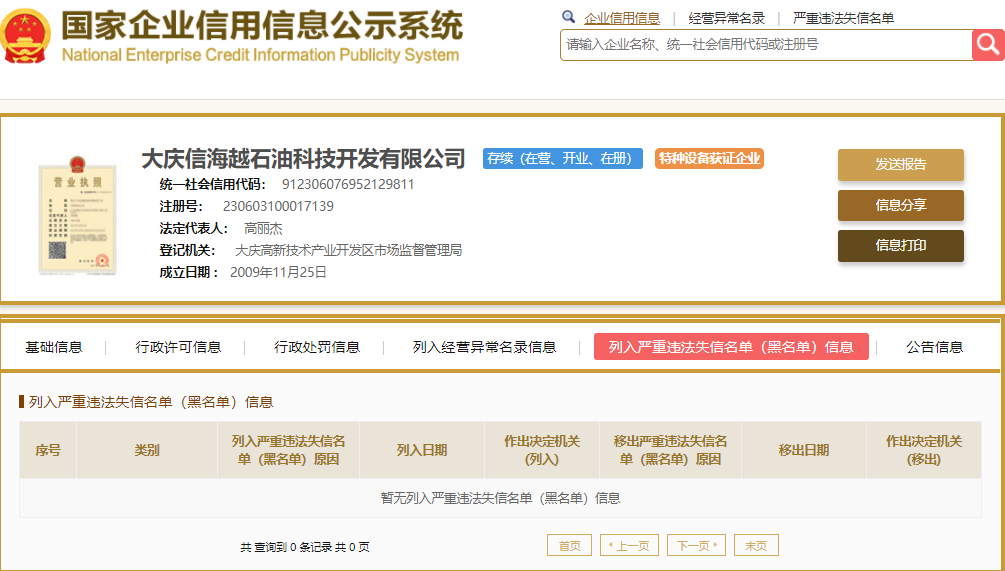Focus the enterprise name search input
The width and height of the screenshot is (1005, 571).
[767, 45]
